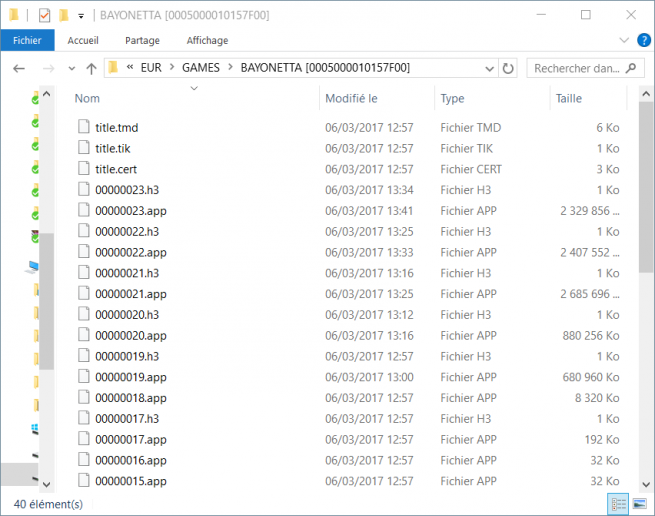Viewport: 655px width, 516px height.
Task: Select the file 00000021.h3
Action: pyautogui.click(x=127, y=273)
